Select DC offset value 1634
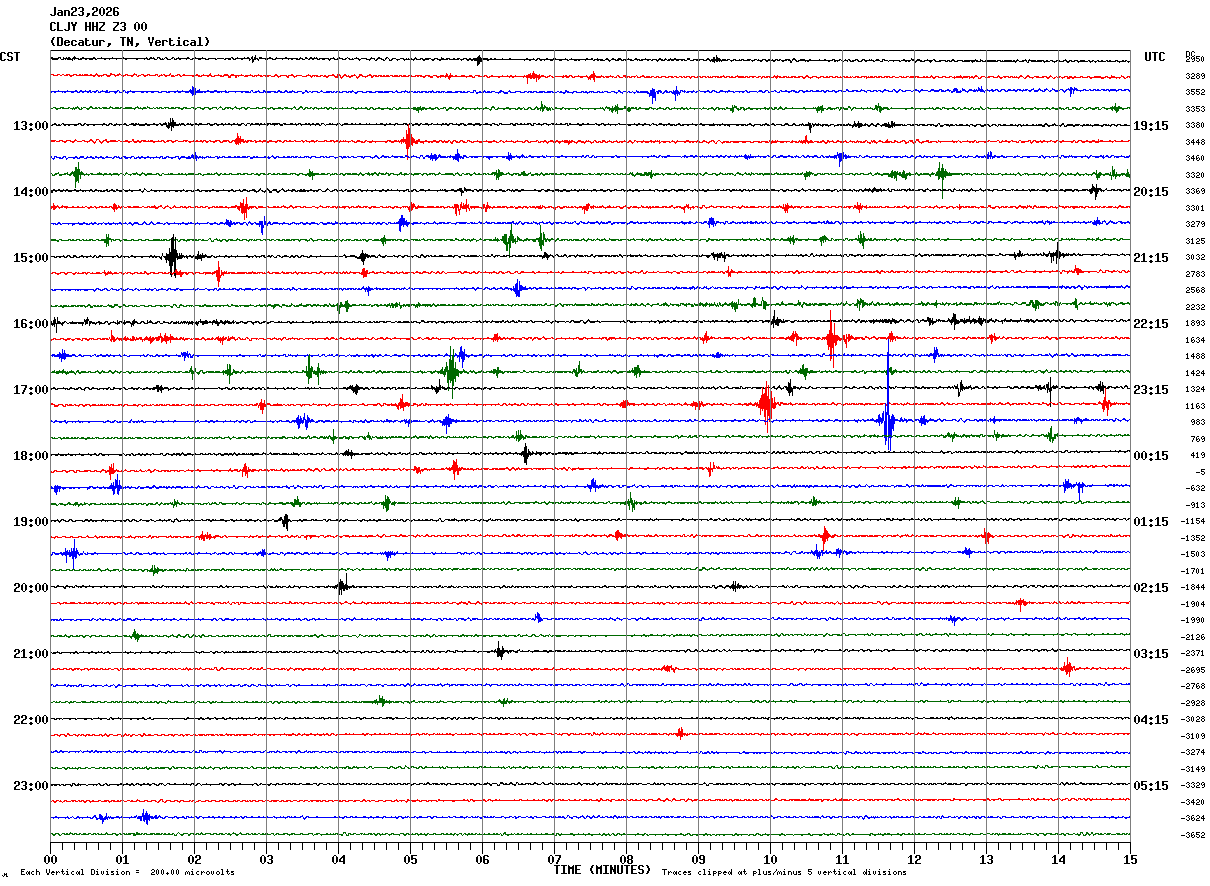Viewport: 1210px width, 886px height. (x=1195, y=340)
